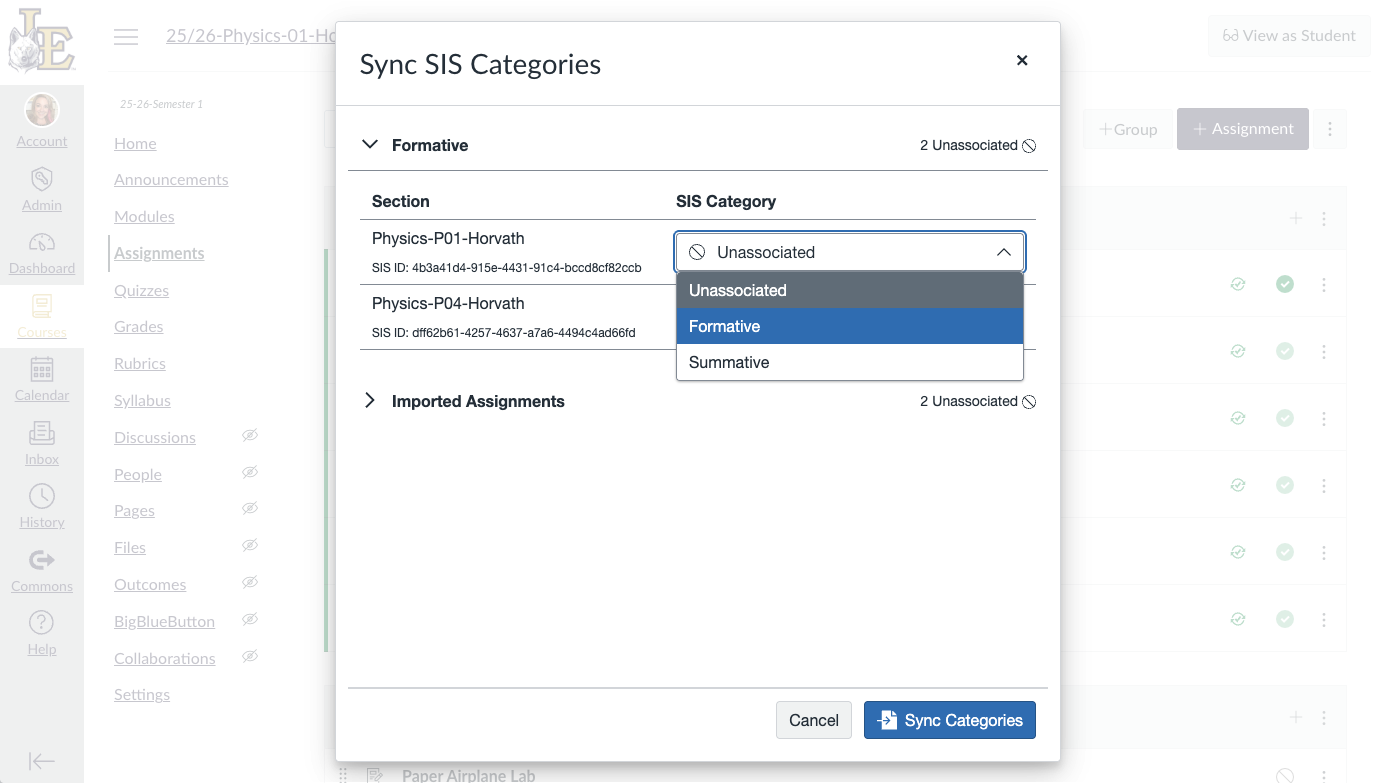Open the Courses book icon

pyautogui.click(x=42, y=306)
